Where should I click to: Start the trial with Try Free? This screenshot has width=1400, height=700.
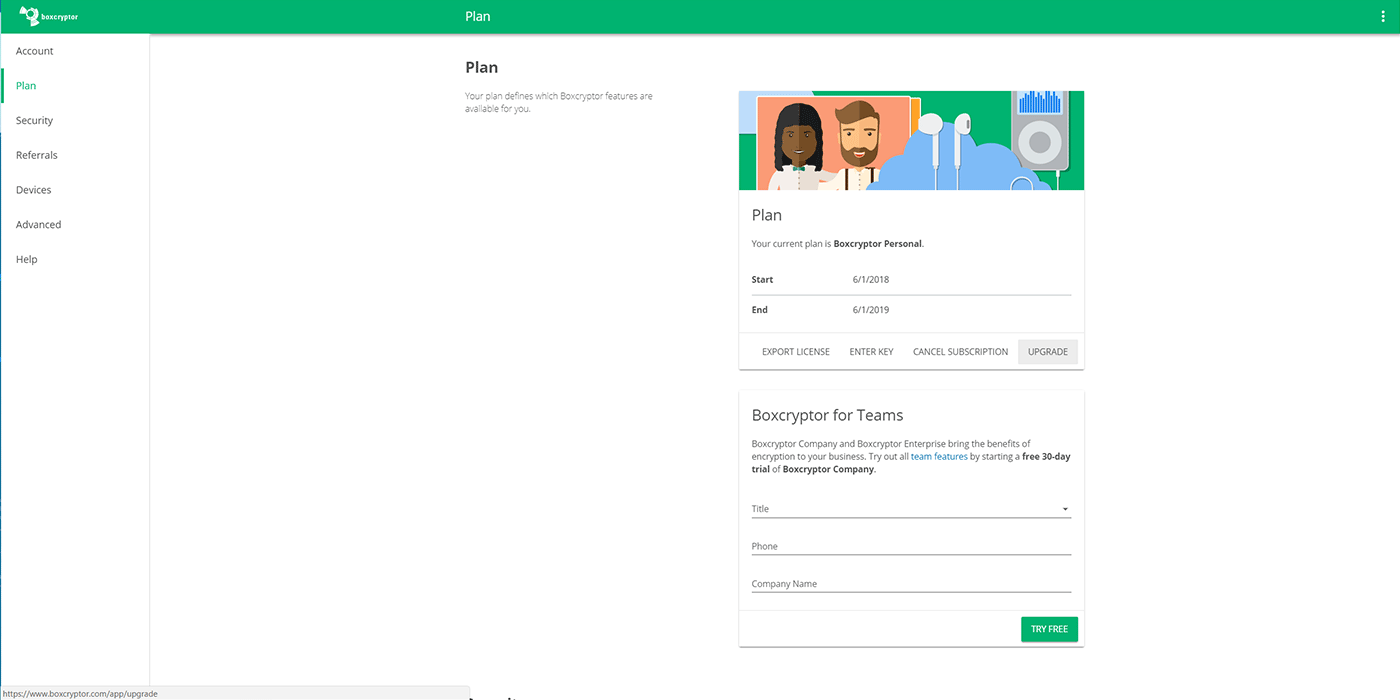(1049, 629)
